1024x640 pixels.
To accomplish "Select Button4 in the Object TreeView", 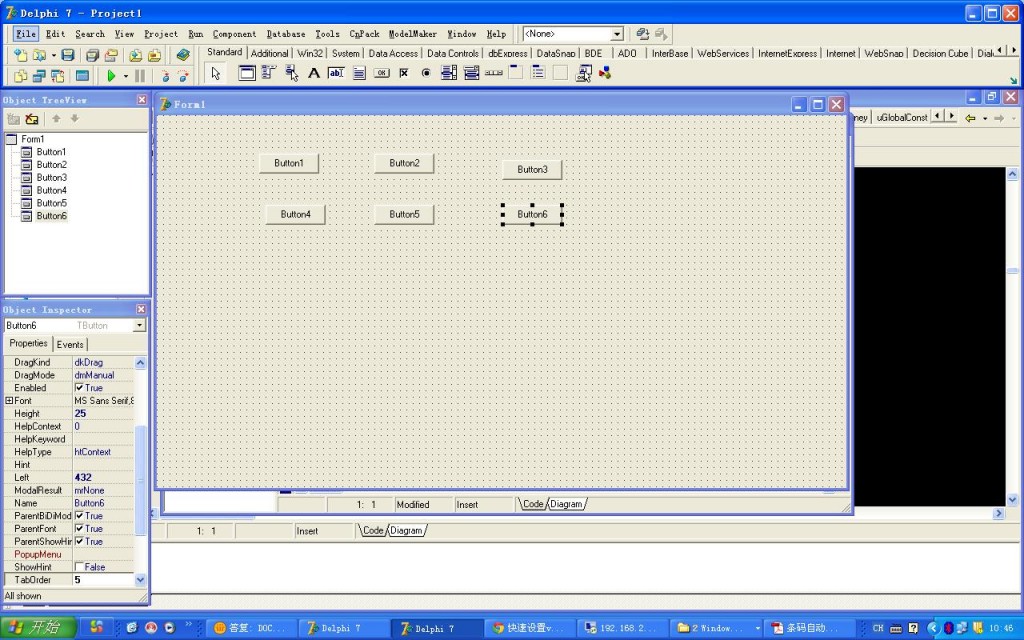I will pyautogui.click(x=51, y=190).
